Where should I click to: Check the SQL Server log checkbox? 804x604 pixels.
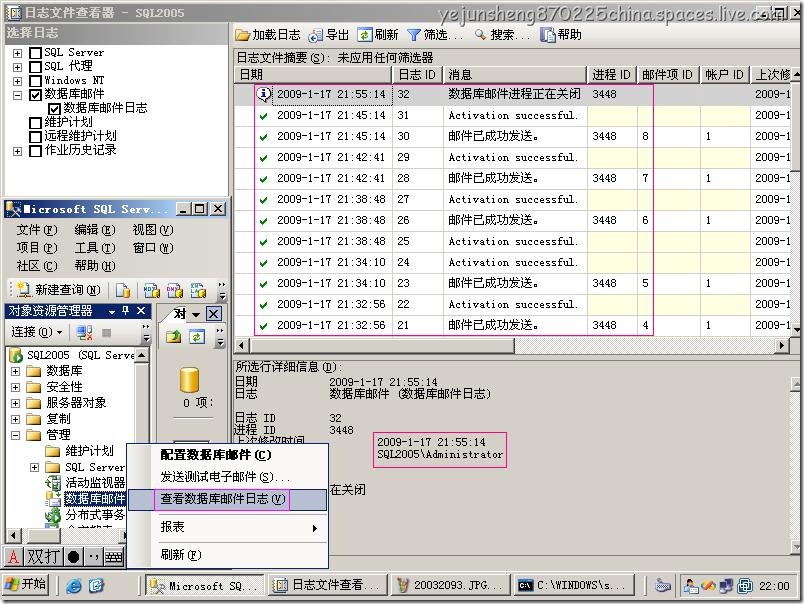point(35,53)
